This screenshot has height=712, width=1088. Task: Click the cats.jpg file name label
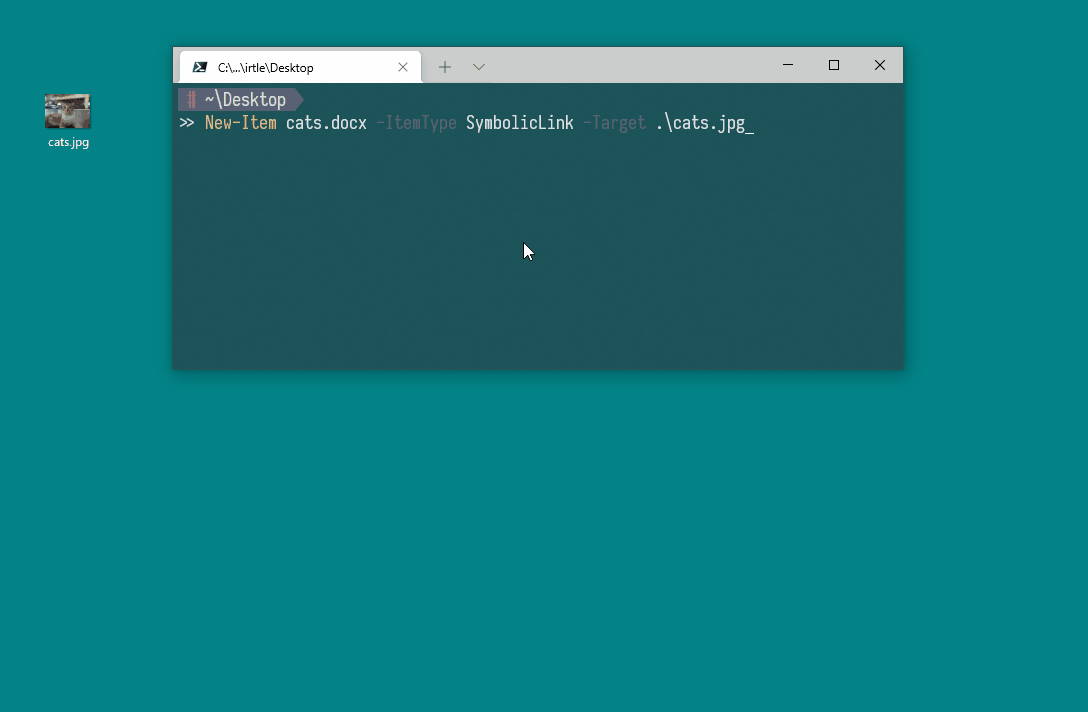pos(68,142)
